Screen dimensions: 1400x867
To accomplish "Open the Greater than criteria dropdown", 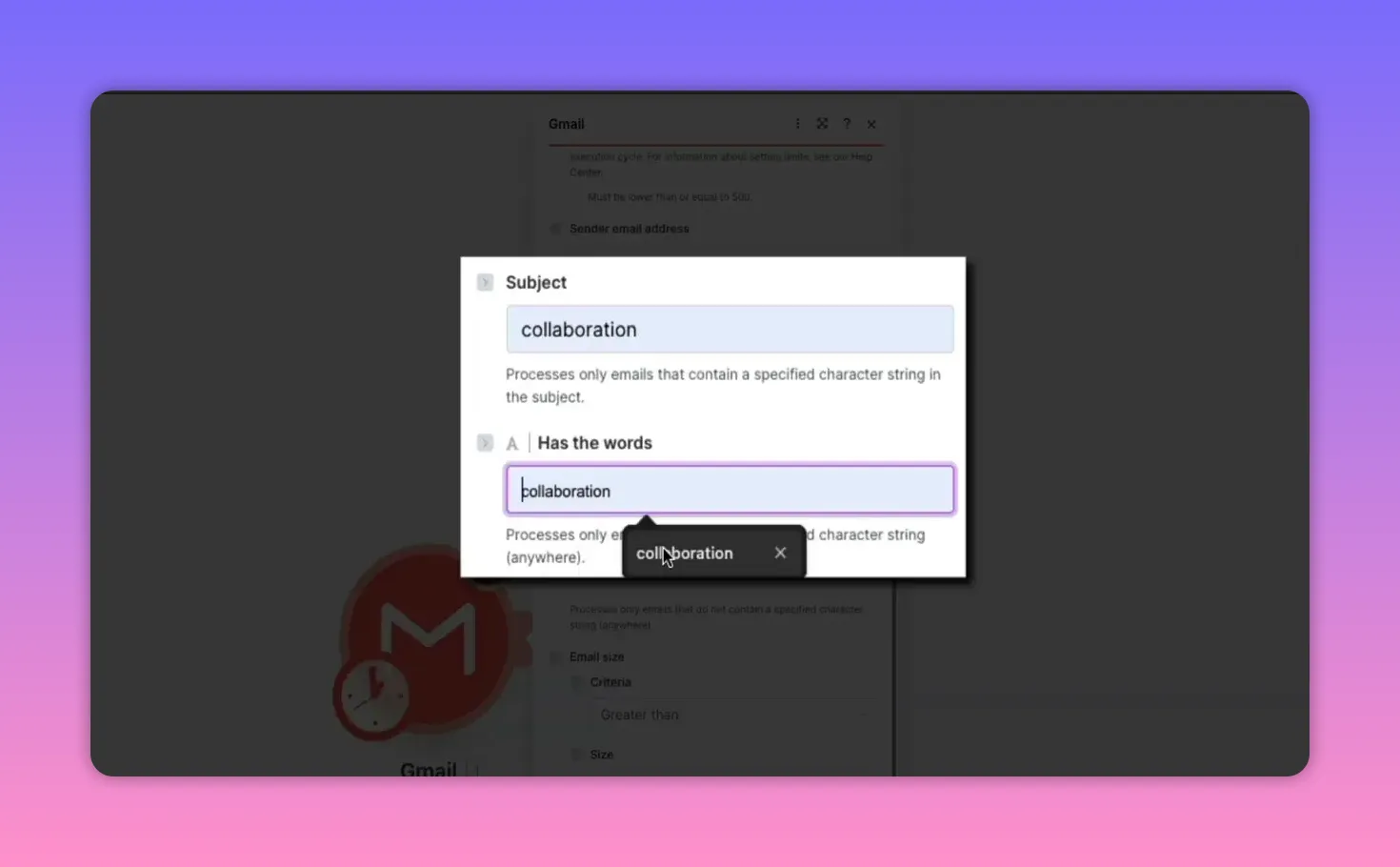I will 733,715.
